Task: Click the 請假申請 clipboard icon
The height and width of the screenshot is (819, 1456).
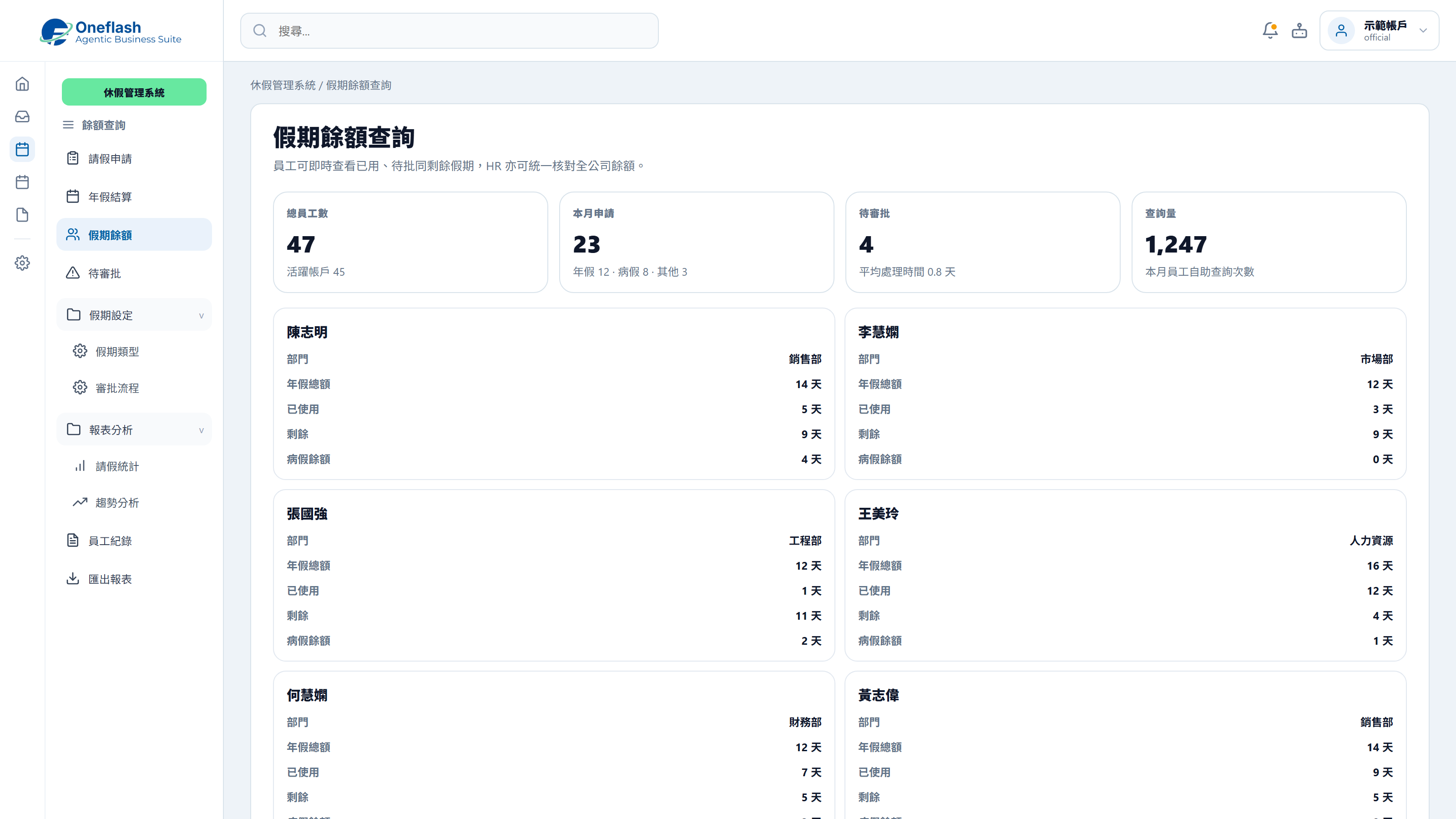Action: 73,158
